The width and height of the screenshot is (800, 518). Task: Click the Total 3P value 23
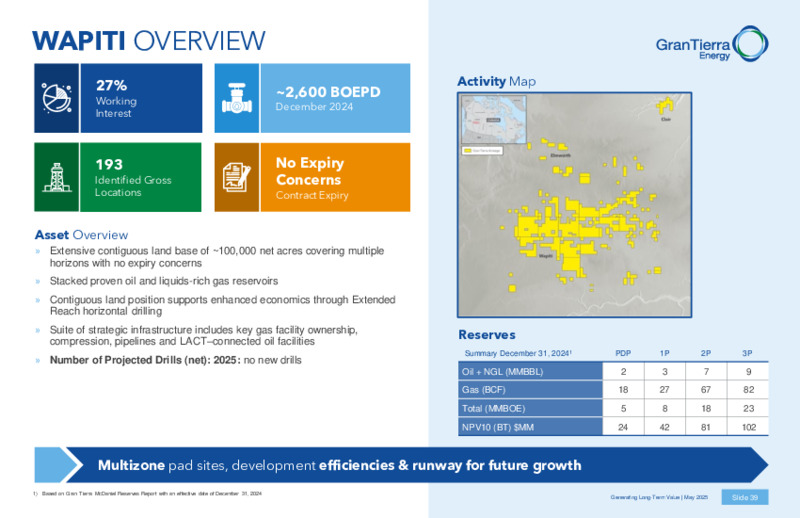pos(748,409)
